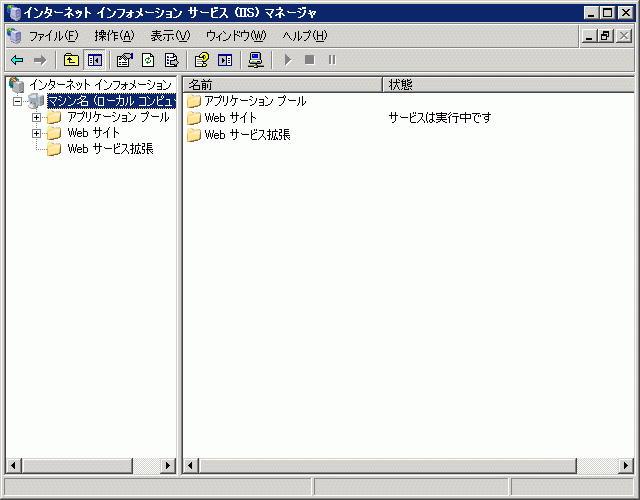Click the MMC icon left of ファイル menu

tap(14, 36)
